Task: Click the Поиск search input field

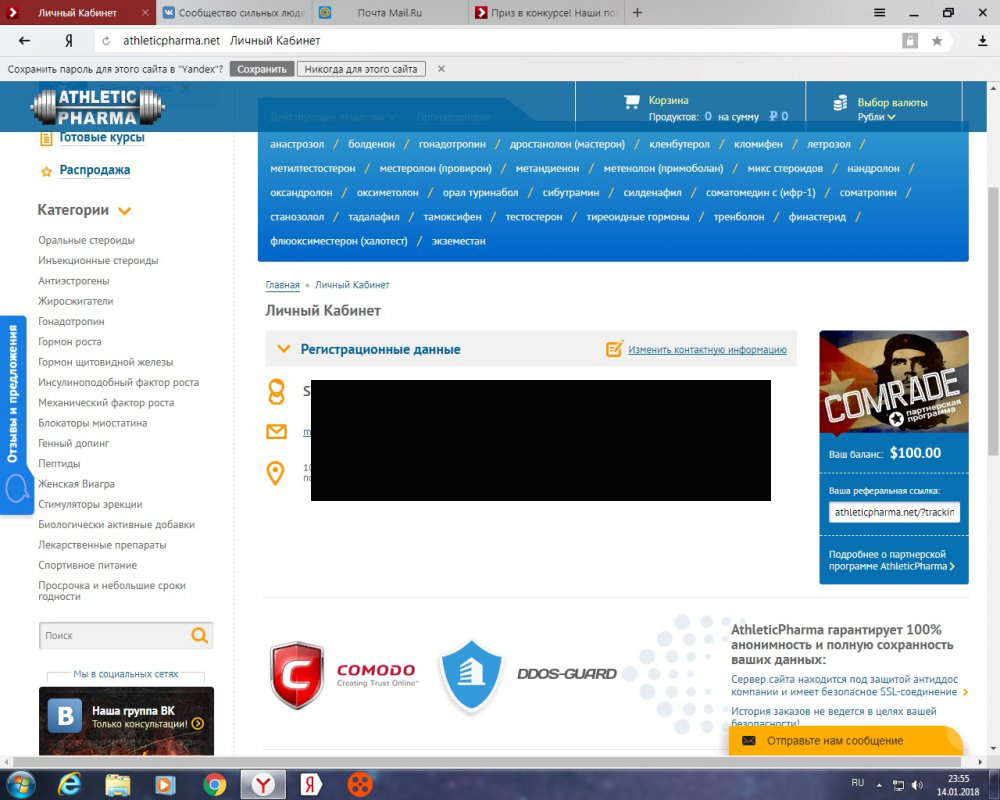Action: [x=112, y=635]
